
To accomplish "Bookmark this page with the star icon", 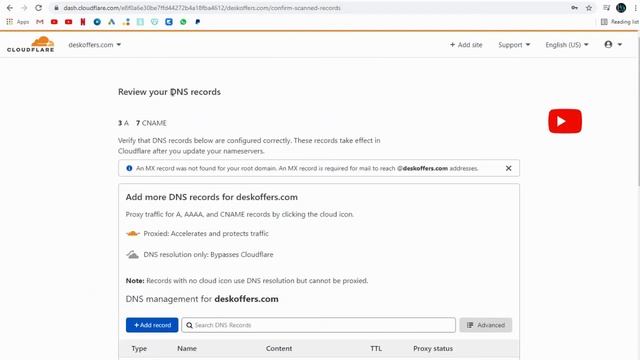I will [589, 8].
